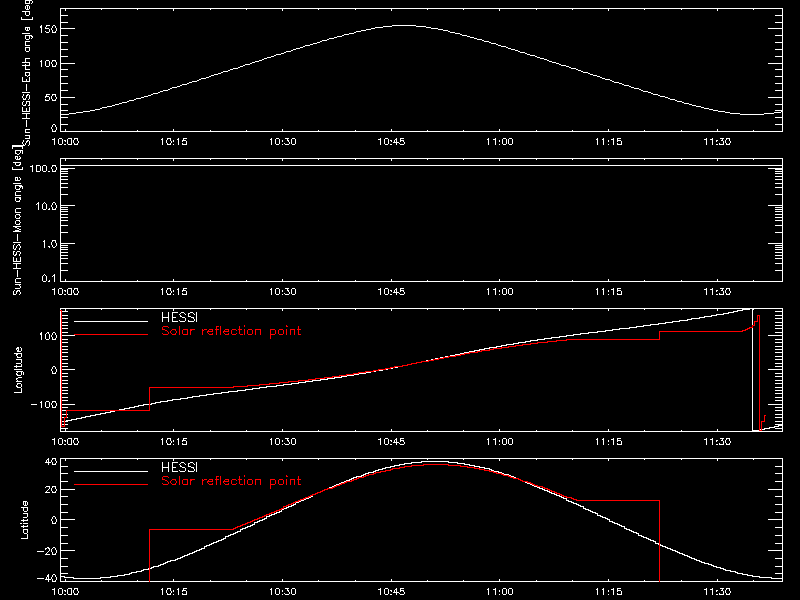Click the 10.0 tick on Moon angle plot
Viewport: 800px width, 600px height.
click(46, 206)
